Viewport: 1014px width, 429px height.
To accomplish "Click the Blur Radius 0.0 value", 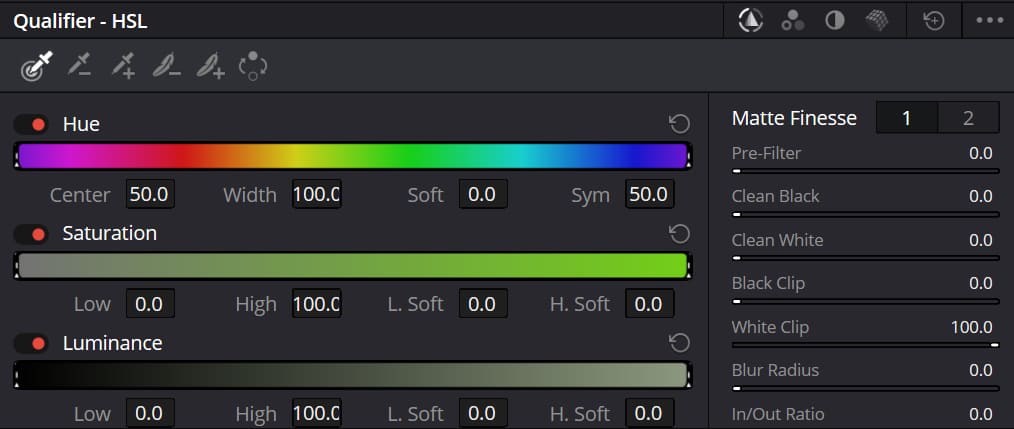I will 980,370.
